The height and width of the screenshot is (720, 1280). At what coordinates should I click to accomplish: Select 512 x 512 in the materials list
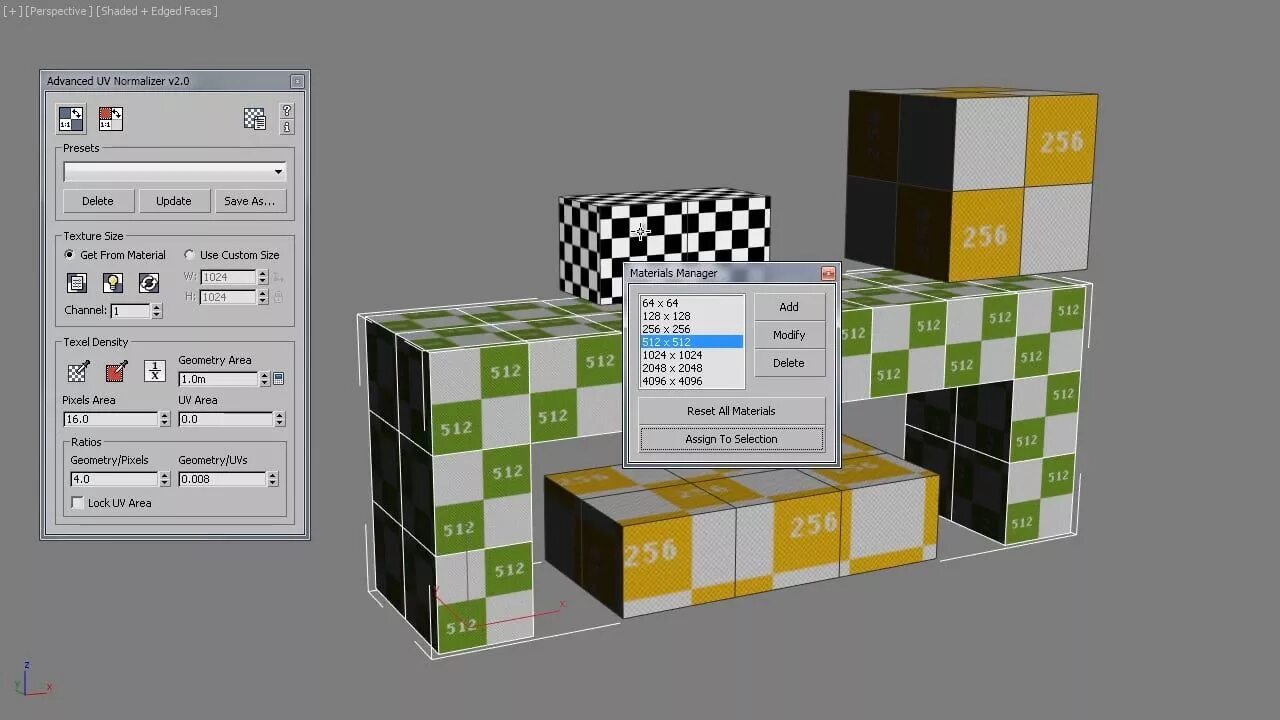(691, 342)
